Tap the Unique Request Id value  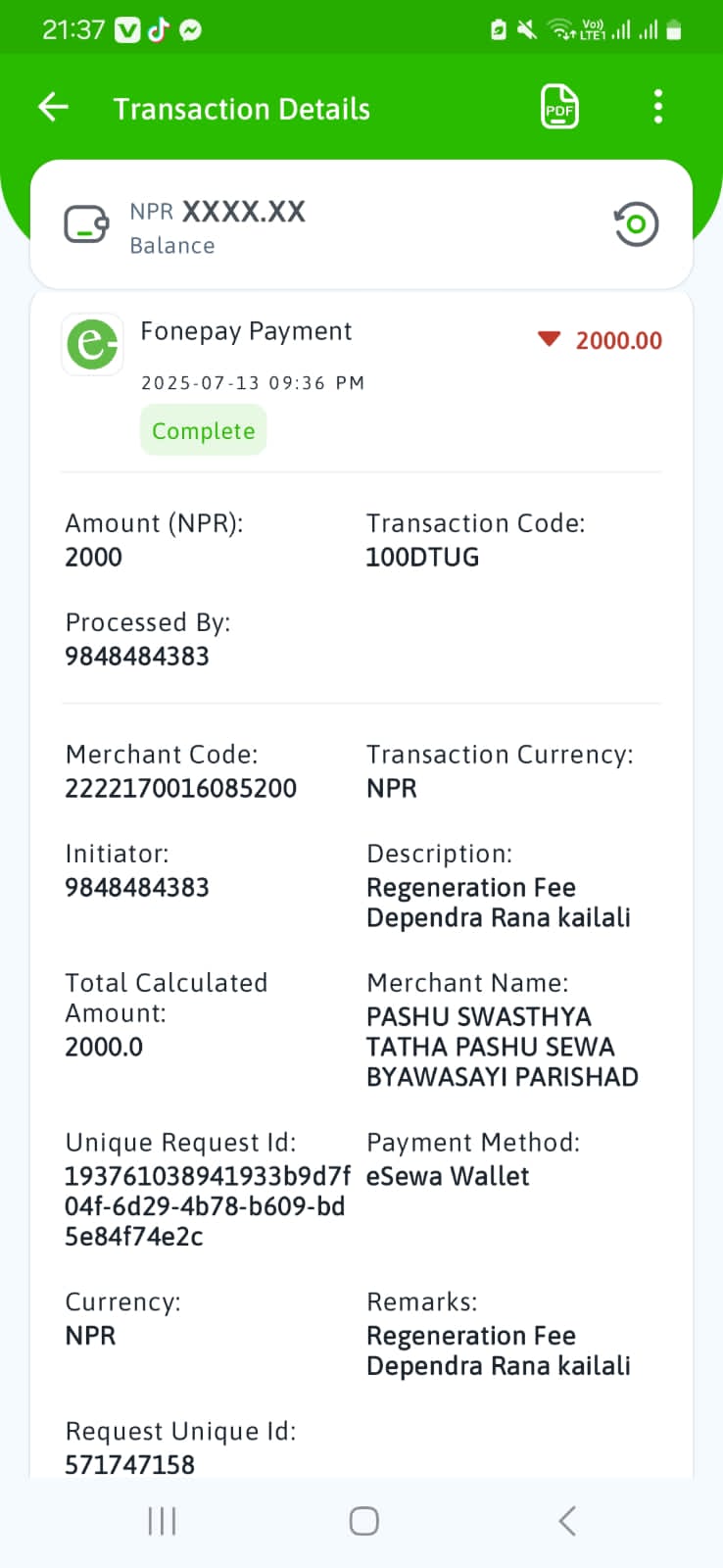[208, 1206]
